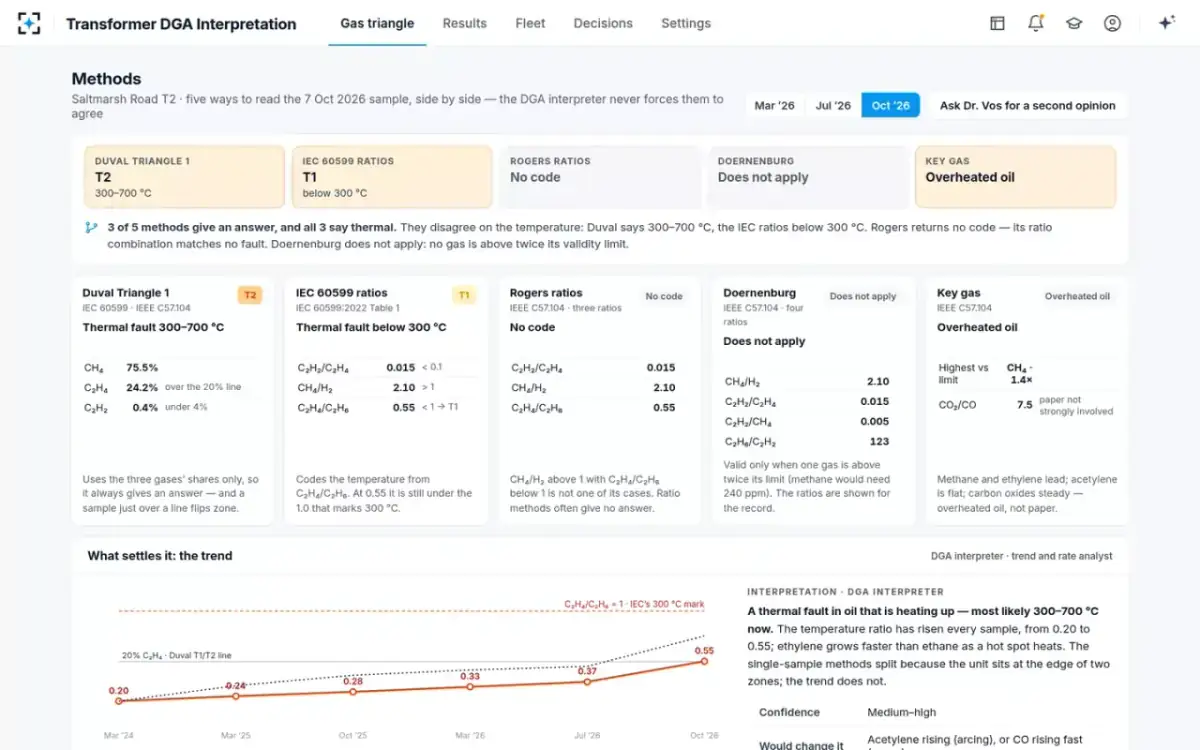Viewport: 1200px width, 750px height.
Task: Open the graduation cap learning icon
Action: (x=1074, y=23)
